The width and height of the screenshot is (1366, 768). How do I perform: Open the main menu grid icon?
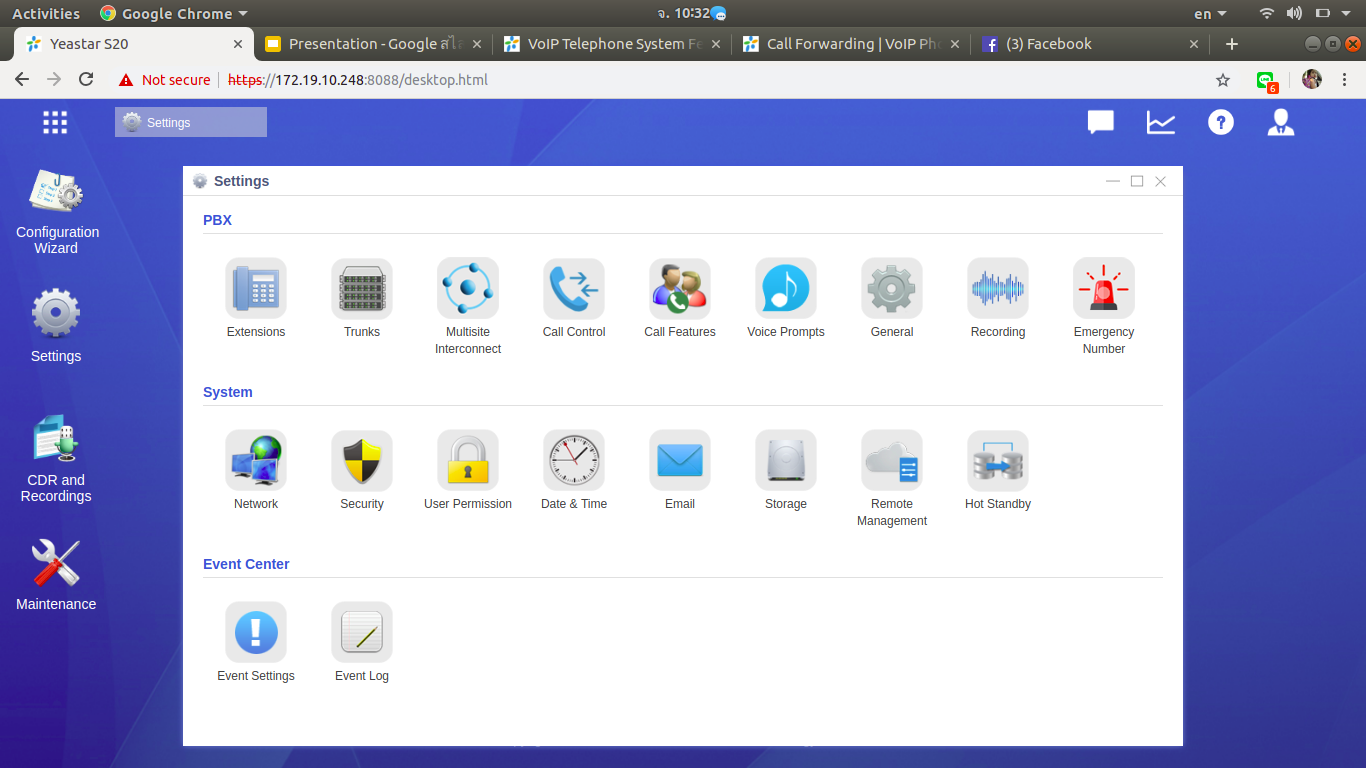55,122
